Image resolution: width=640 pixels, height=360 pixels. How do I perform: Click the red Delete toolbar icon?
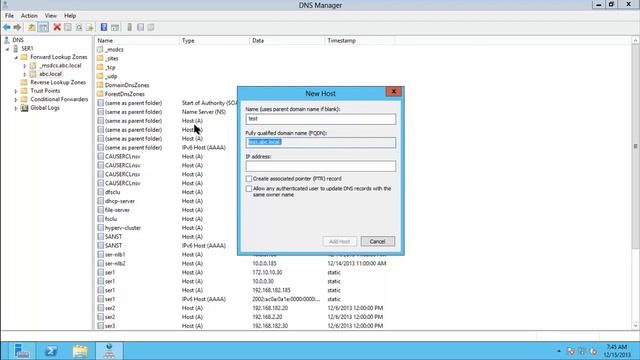click(x=57, y=27)
